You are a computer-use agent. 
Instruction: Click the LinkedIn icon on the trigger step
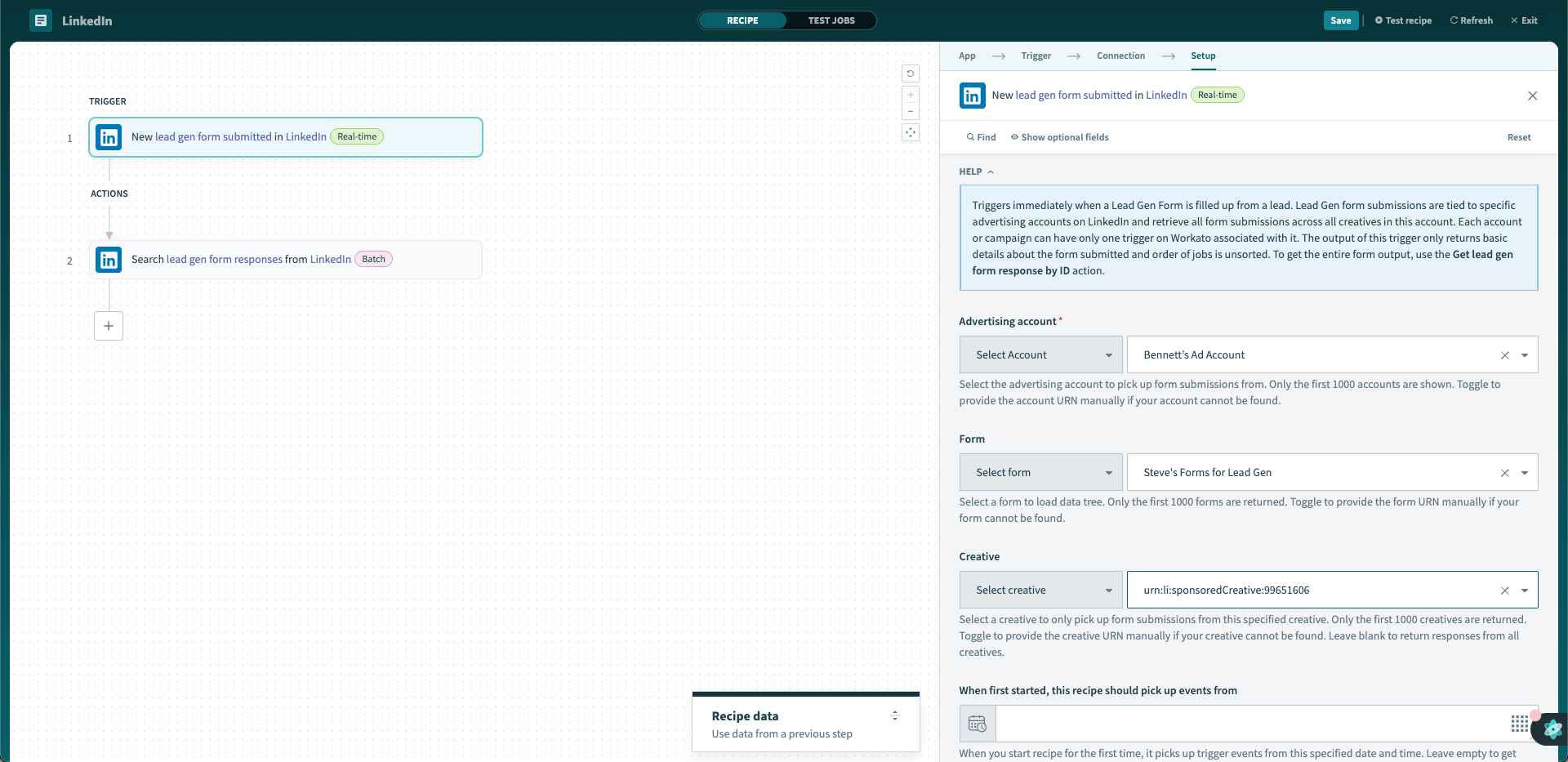(109, 137)
